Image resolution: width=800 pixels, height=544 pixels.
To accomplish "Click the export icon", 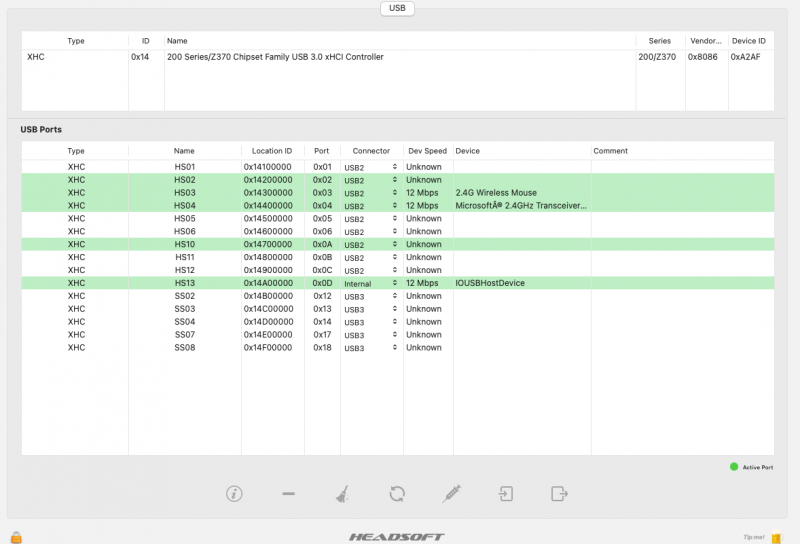I will (560, 493).
